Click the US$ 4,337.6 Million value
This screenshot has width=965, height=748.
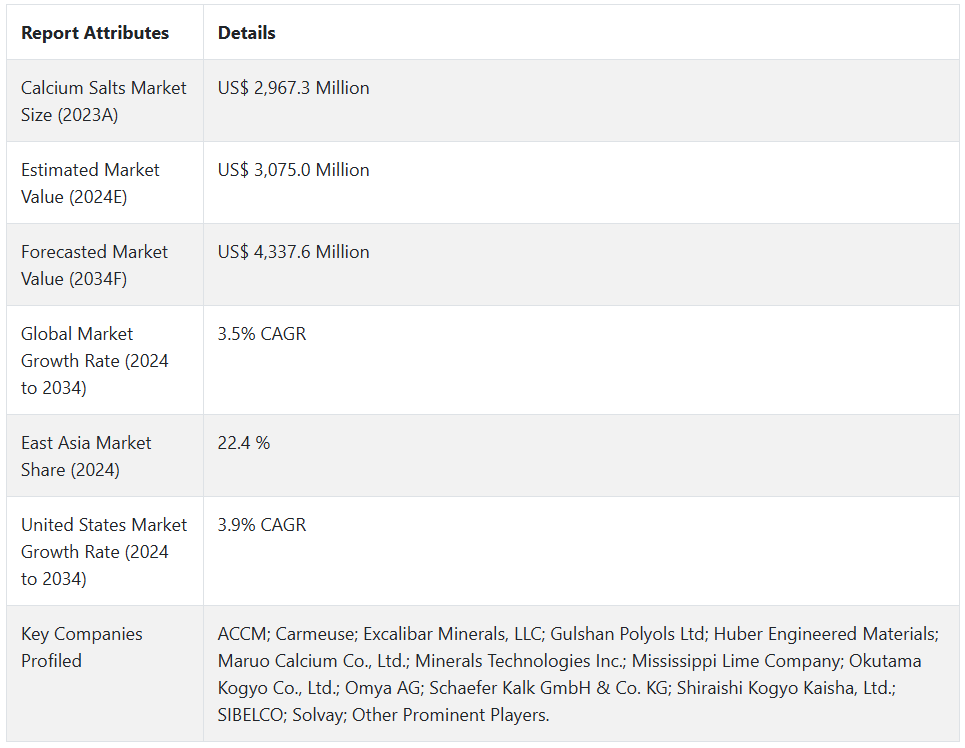(x=294, y=252)
